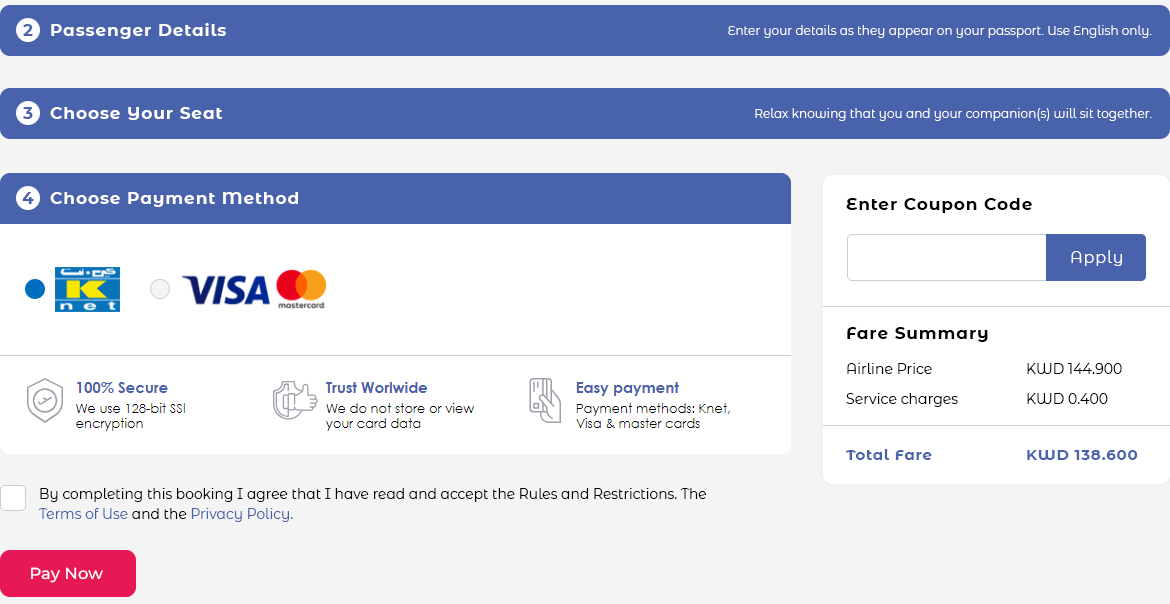This screenshot has width=1170, height=604.
Task: Click the 100% Secure shield icon
Action: tap(45, 401)
